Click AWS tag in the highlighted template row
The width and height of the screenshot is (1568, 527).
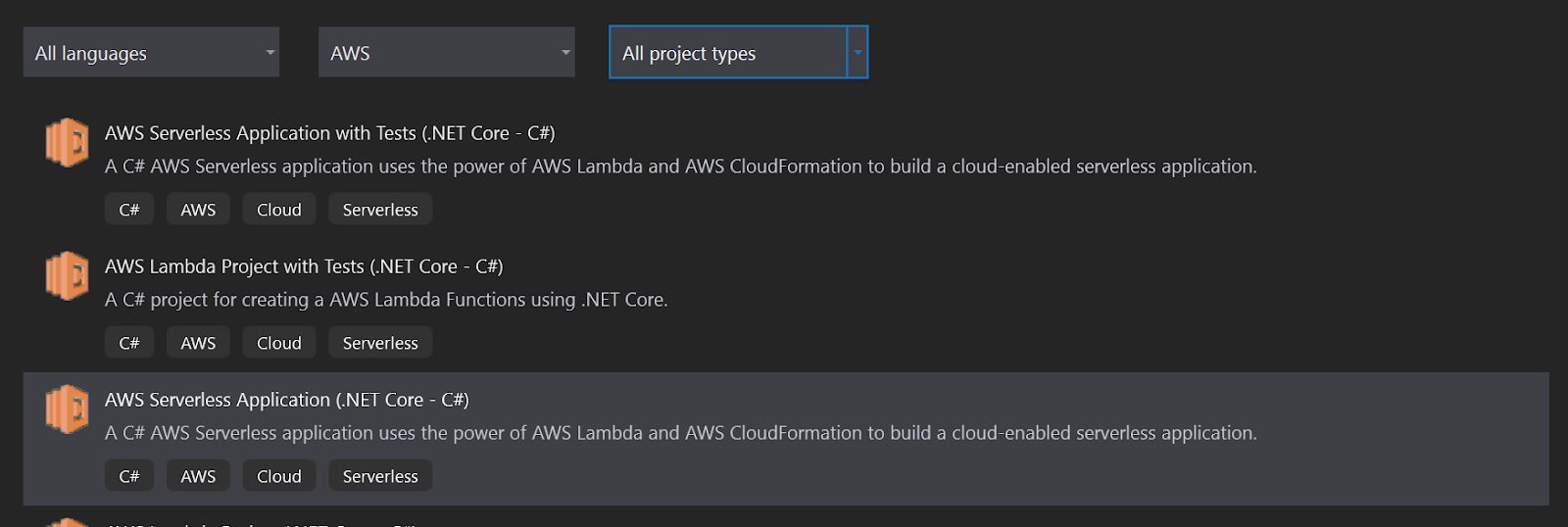pos(198,476)
